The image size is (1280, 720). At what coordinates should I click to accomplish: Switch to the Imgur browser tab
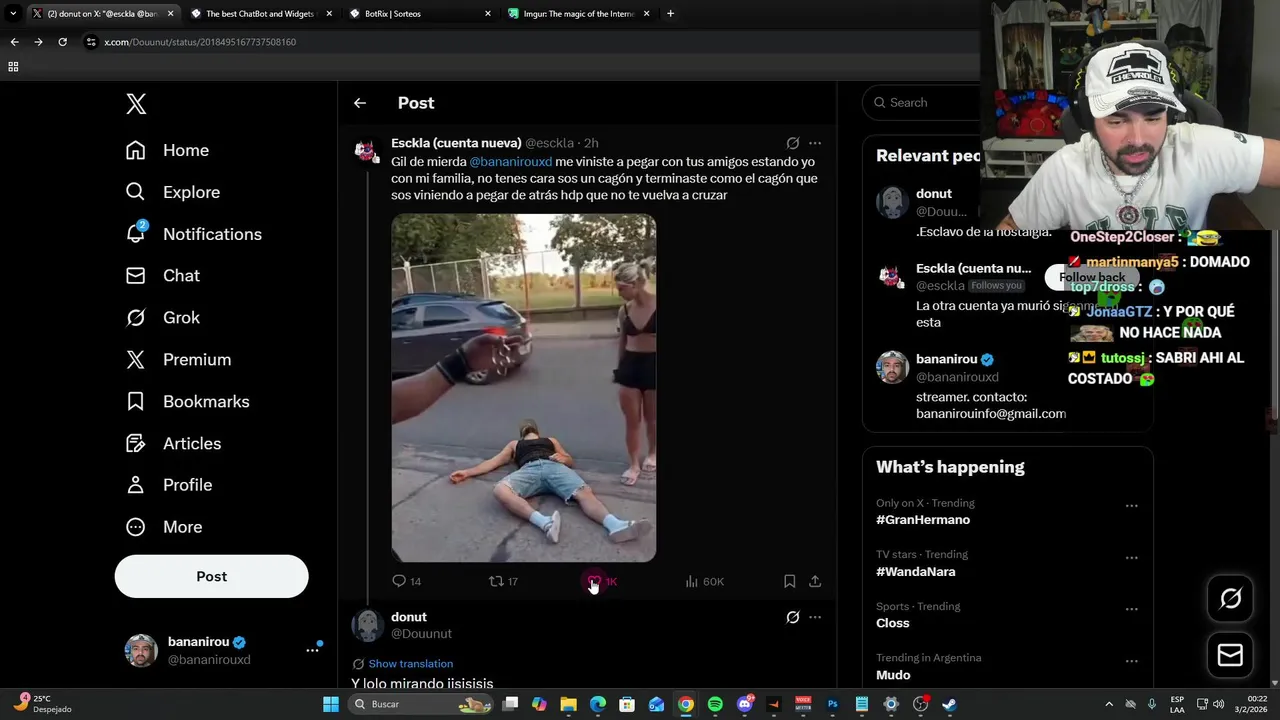click(x=578, y=14)
